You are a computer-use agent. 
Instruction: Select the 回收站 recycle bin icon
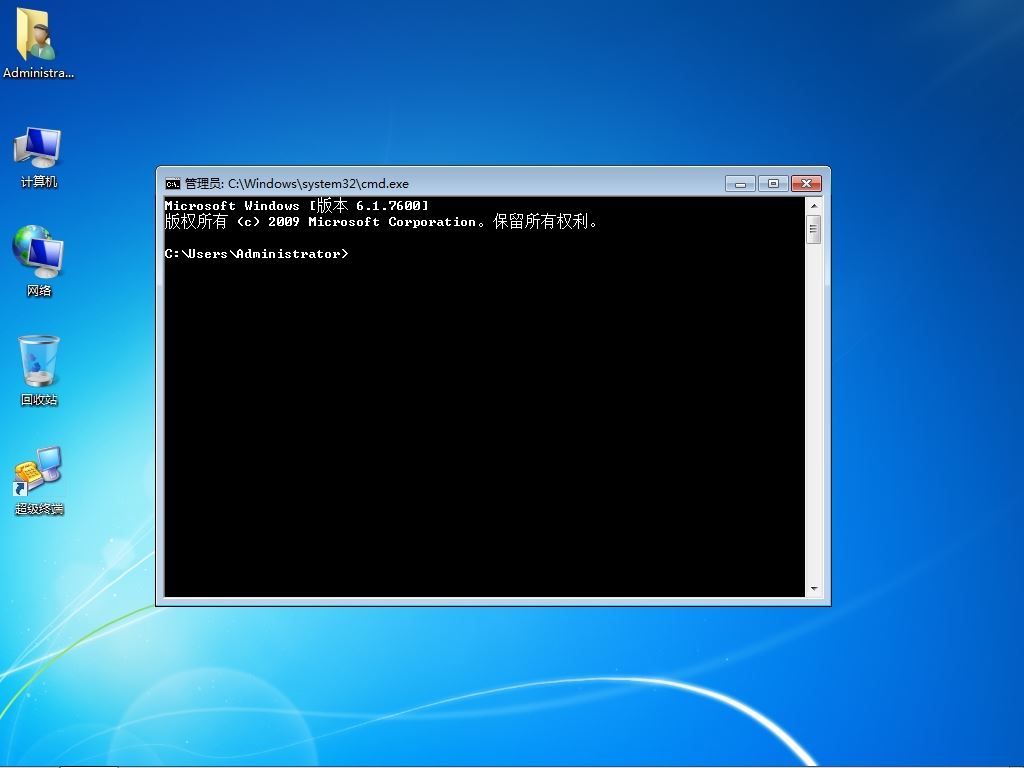coord(39,370)
